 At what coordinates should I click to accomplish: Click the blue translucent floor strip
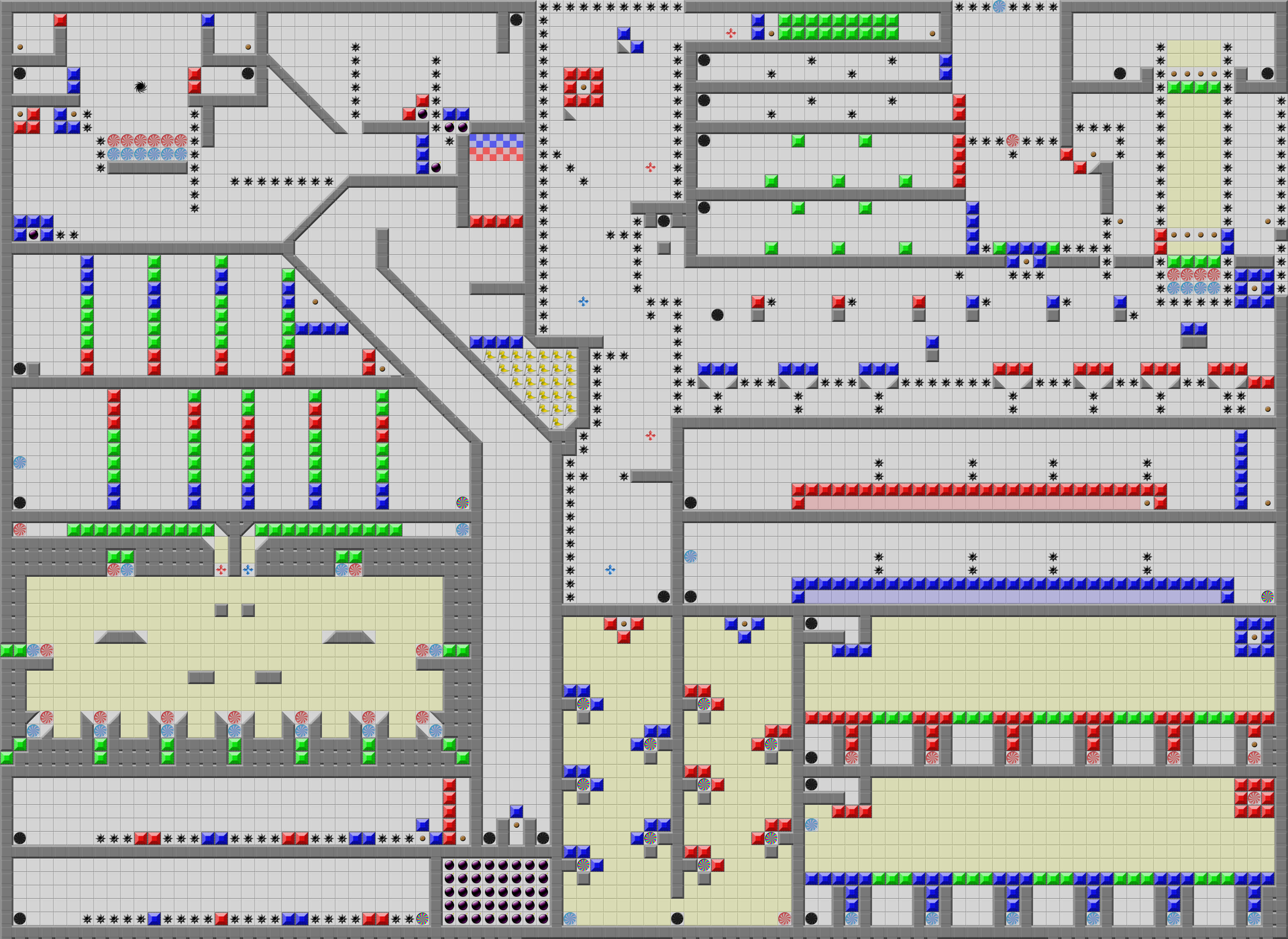point(1012,597)
